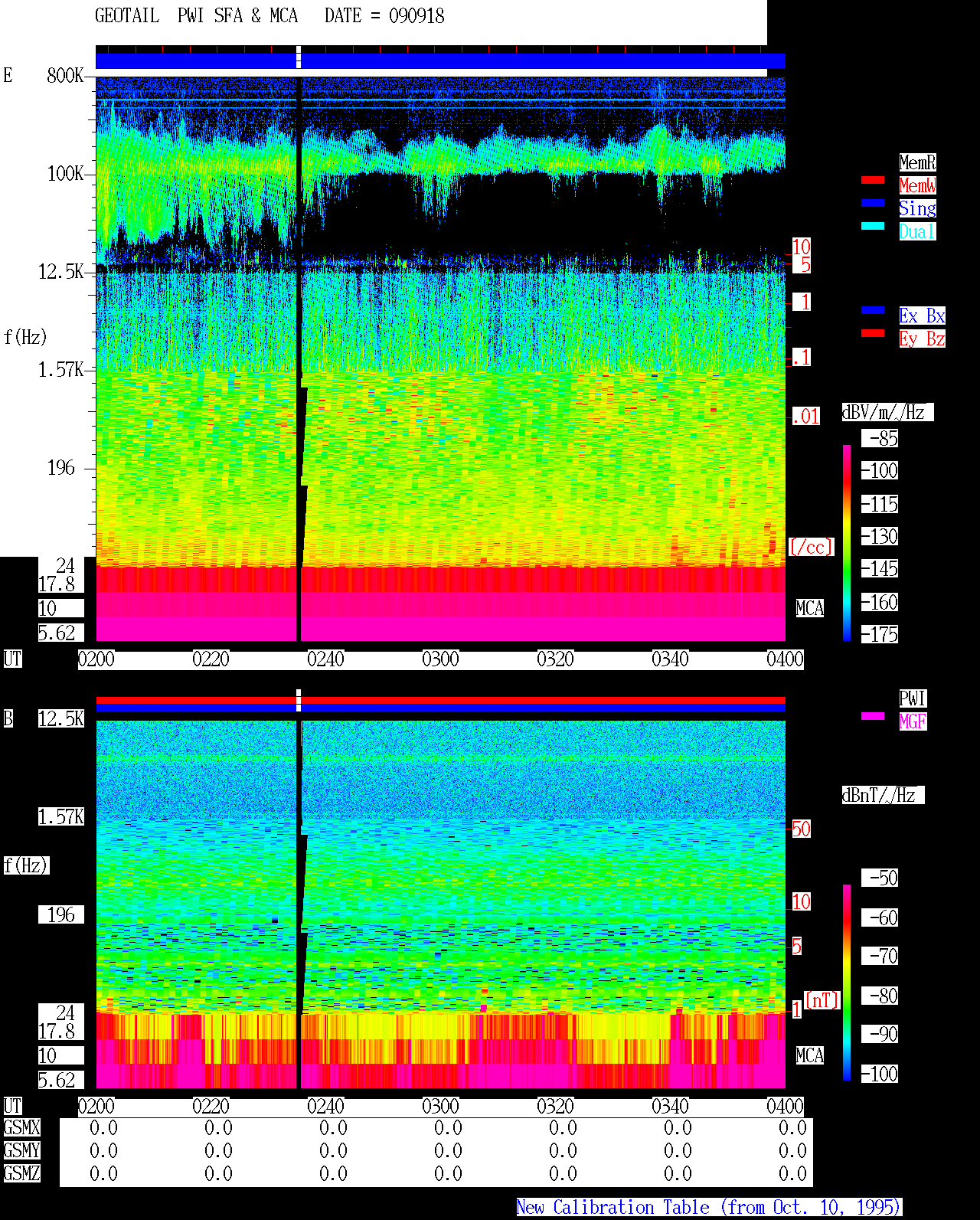This screenshot has width=980, height=1220.
Task: Click the blue Sing legend swatch
Action: [873, 203]
